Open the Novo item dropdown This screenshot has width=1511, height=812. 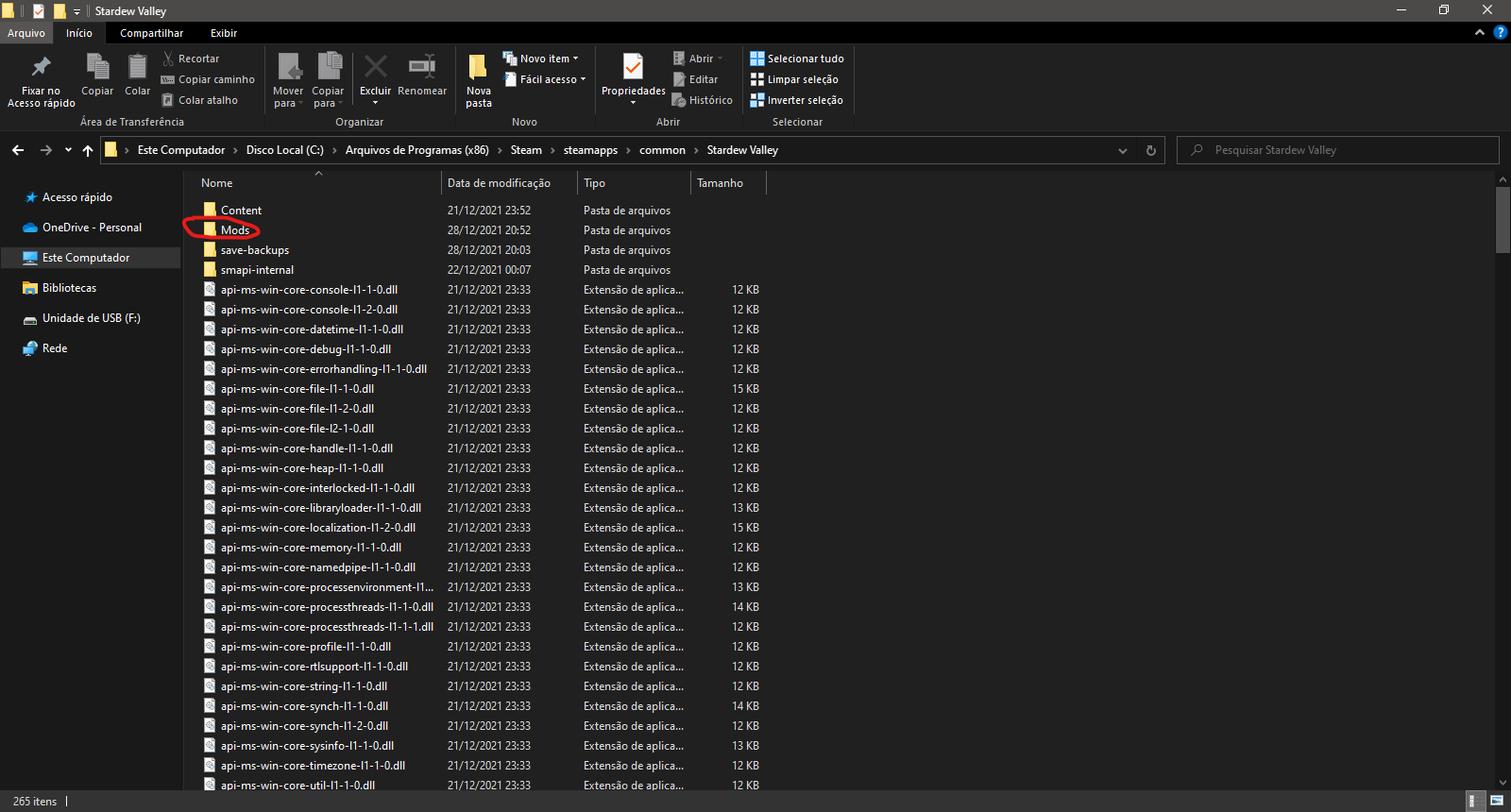click(541, 59)
